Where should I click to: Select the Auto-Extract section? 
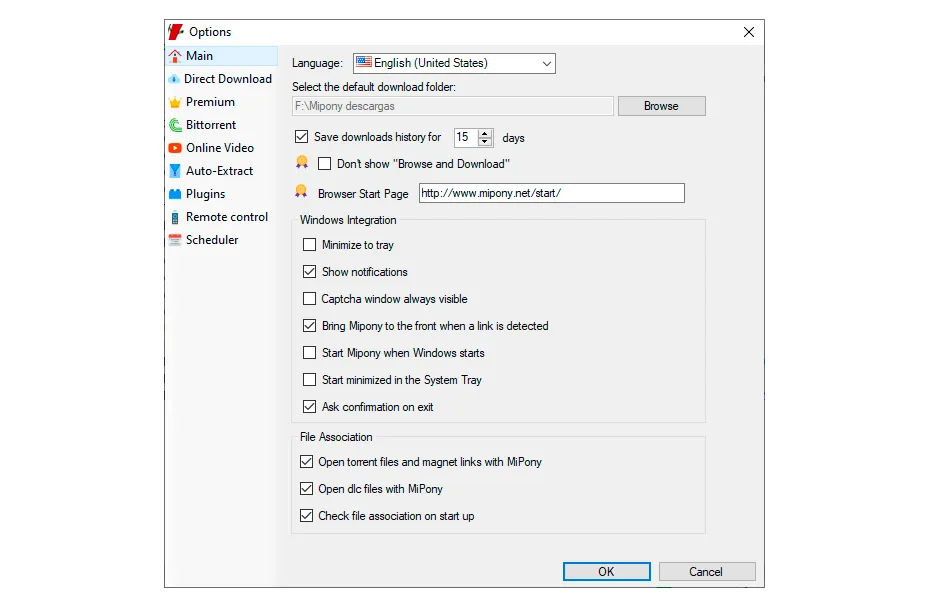222,171
